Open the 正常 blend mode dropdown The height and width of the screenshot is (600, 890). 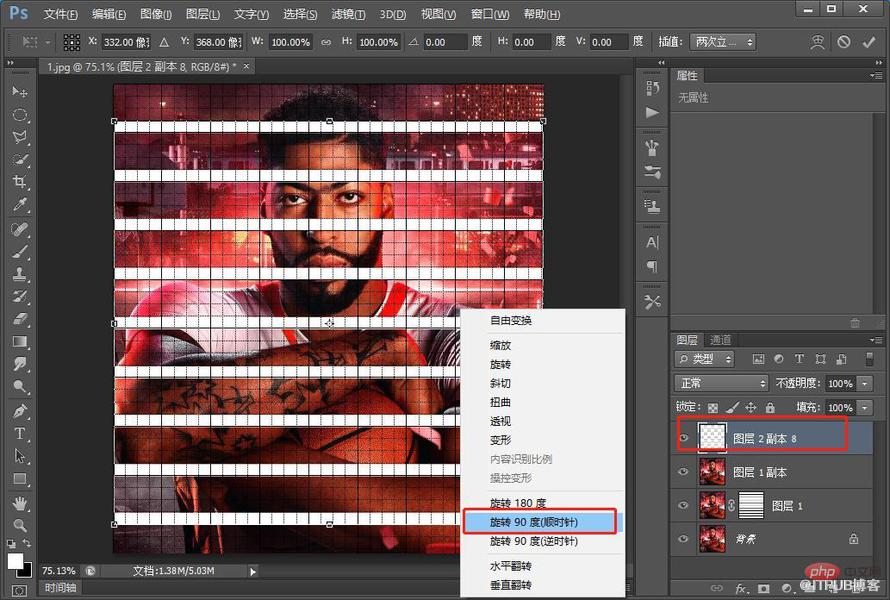[x=721, y=383]
